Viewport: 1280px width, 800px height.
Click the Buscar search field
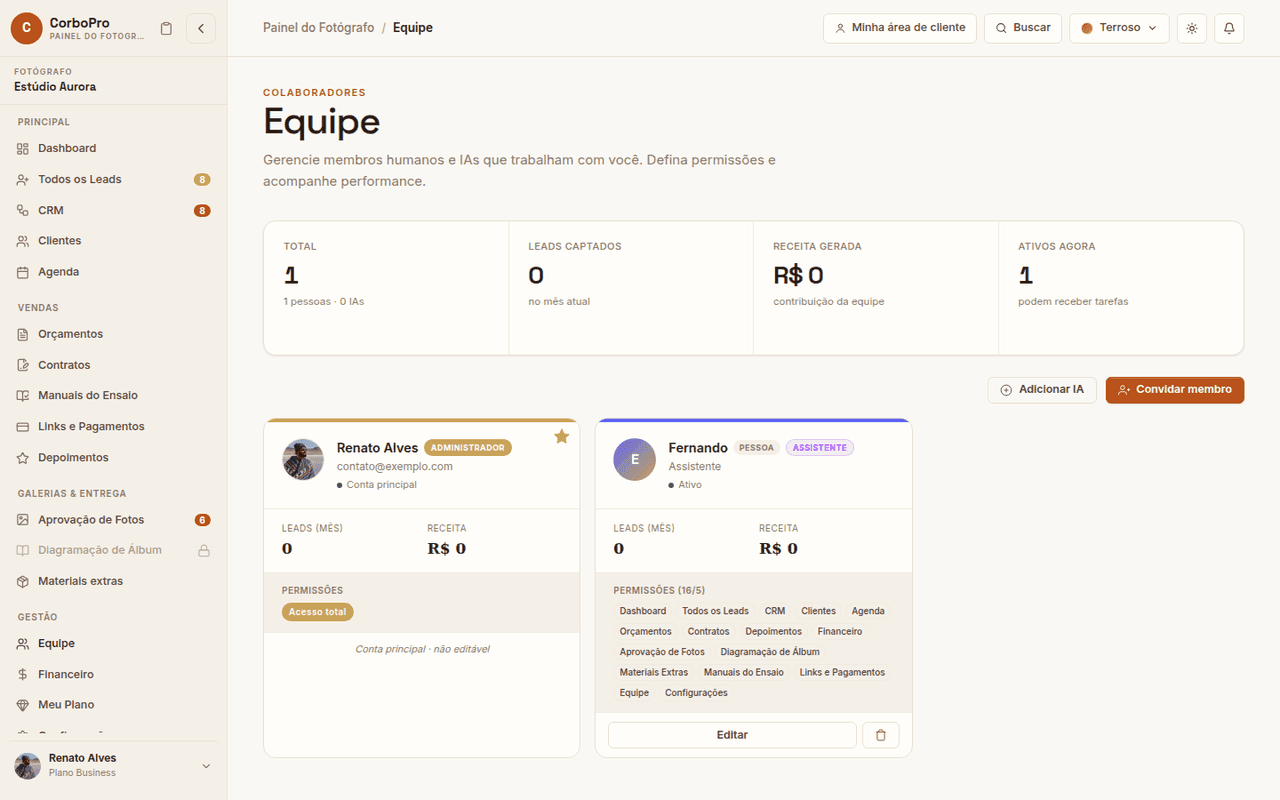pos(1023,28)
